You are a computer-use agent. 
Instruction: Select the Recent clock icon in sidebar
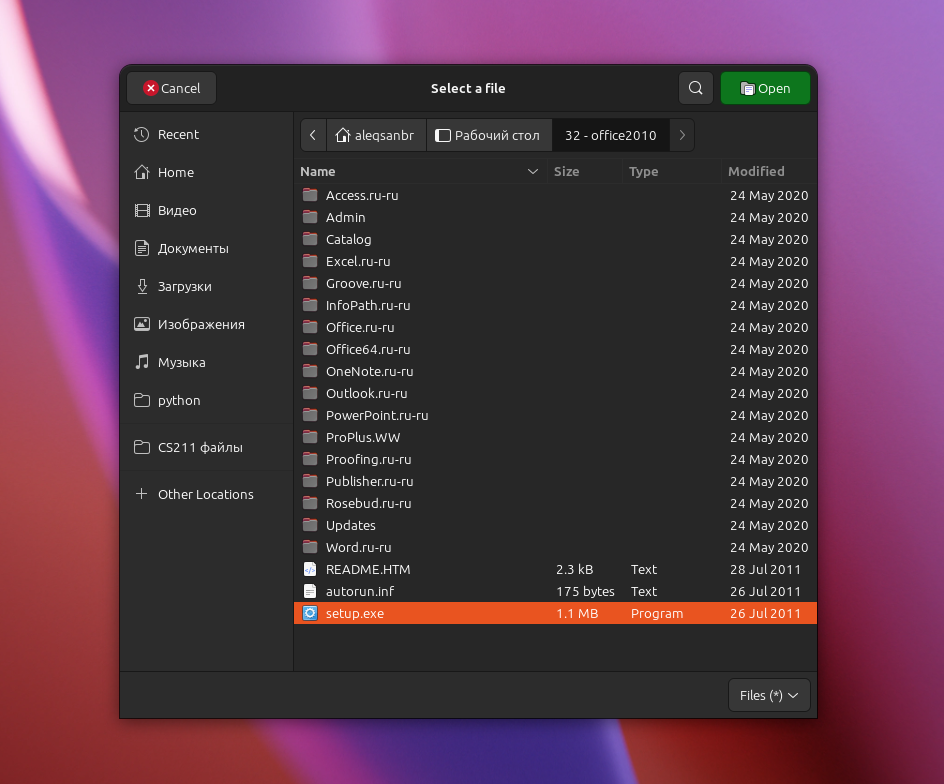(141, 134)
